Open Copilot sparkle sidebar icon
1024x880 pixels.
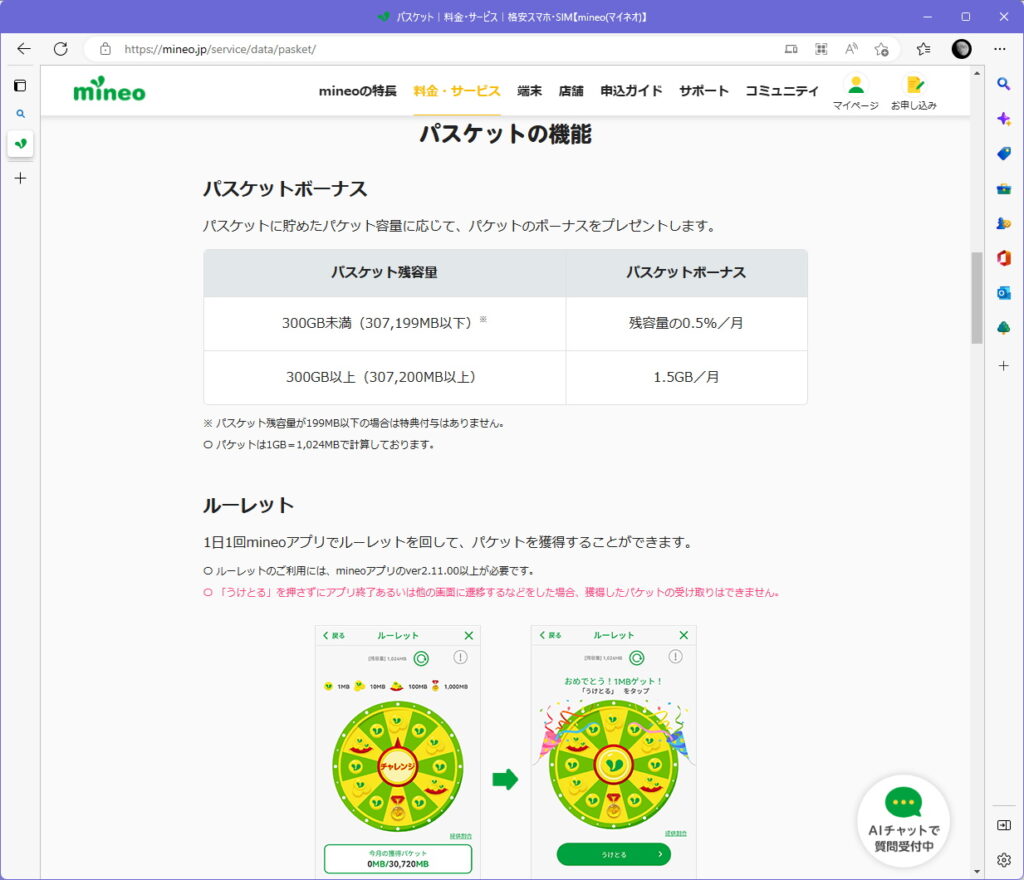(x=1004, y=119)
